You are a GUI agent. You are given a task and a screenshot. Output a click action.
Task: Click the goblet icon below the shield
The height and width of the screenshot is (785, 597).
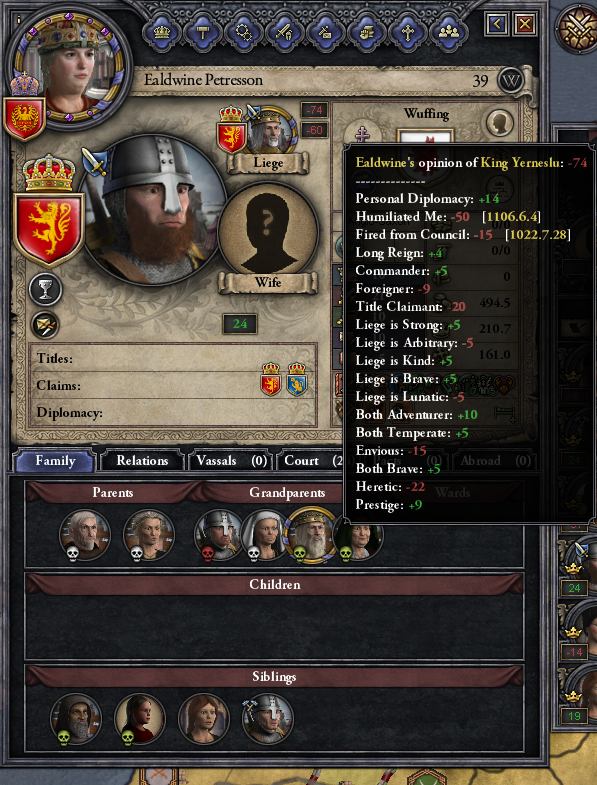[x=46, y=289]
